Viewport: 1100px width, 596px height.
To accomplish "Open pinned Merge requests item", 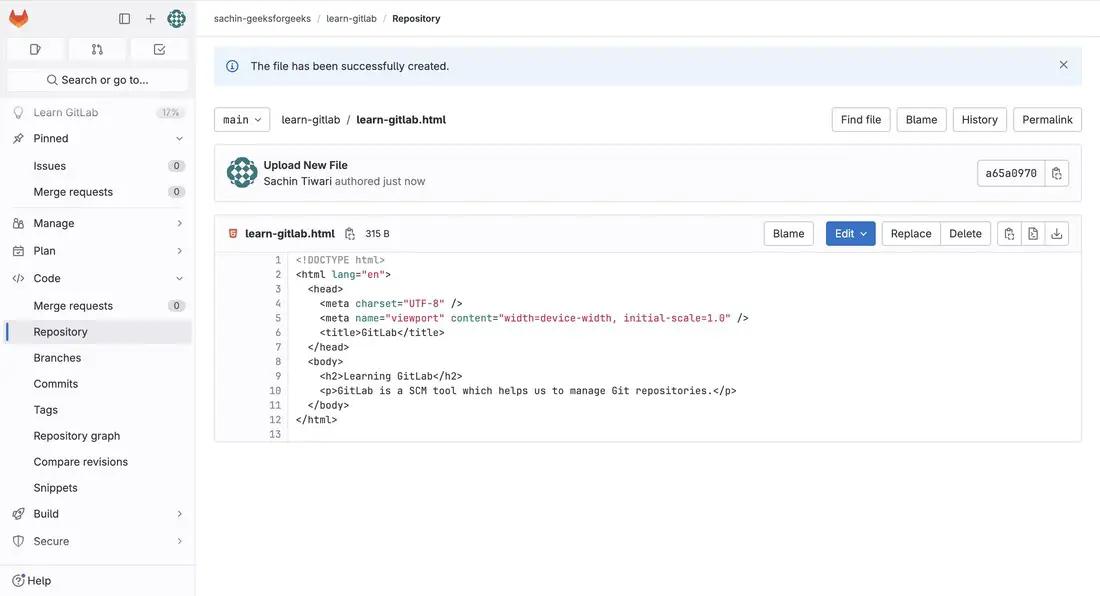I will click(98, 191).
